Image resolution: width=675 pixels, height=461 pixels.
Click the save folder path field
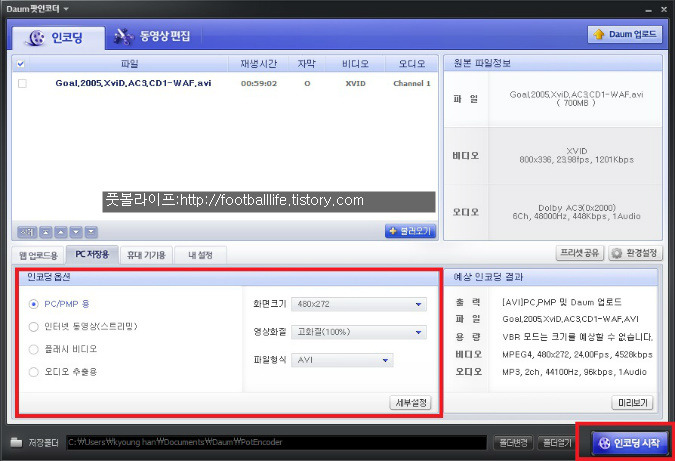(x=276, y=442)
